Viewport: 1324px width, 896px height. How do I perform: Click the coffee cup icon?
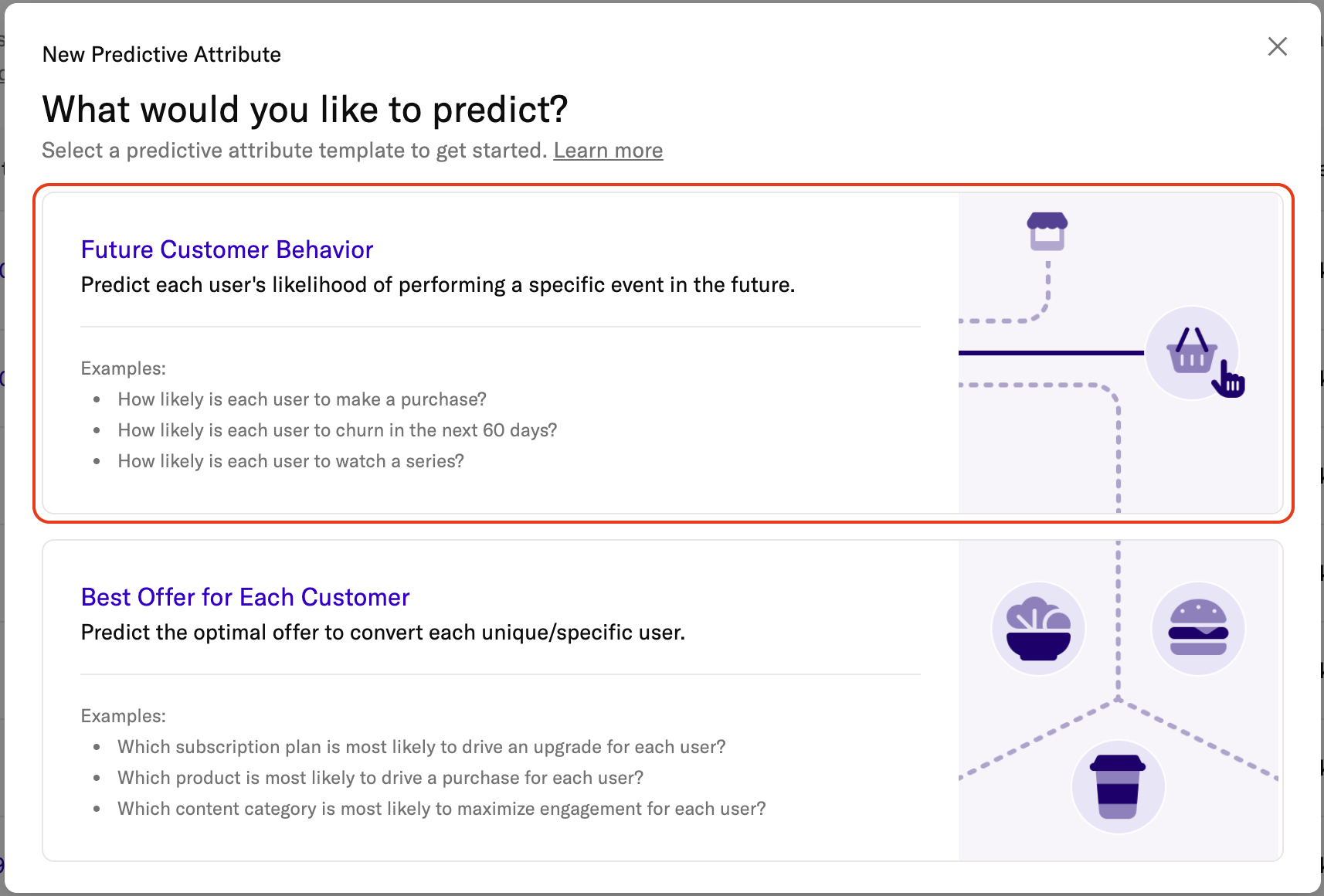pos(1118,786)
